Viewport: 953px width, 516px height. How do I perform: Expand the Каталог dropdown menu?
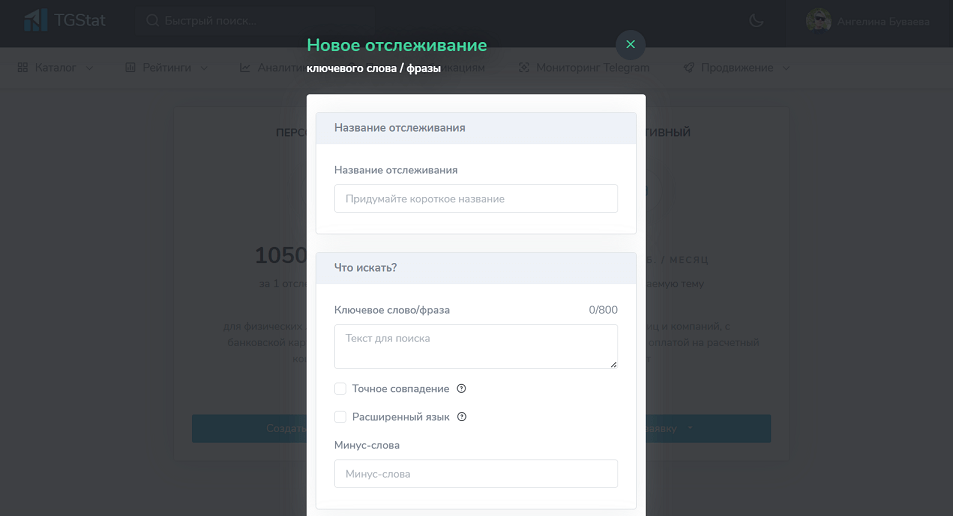[x=56, y=68]
